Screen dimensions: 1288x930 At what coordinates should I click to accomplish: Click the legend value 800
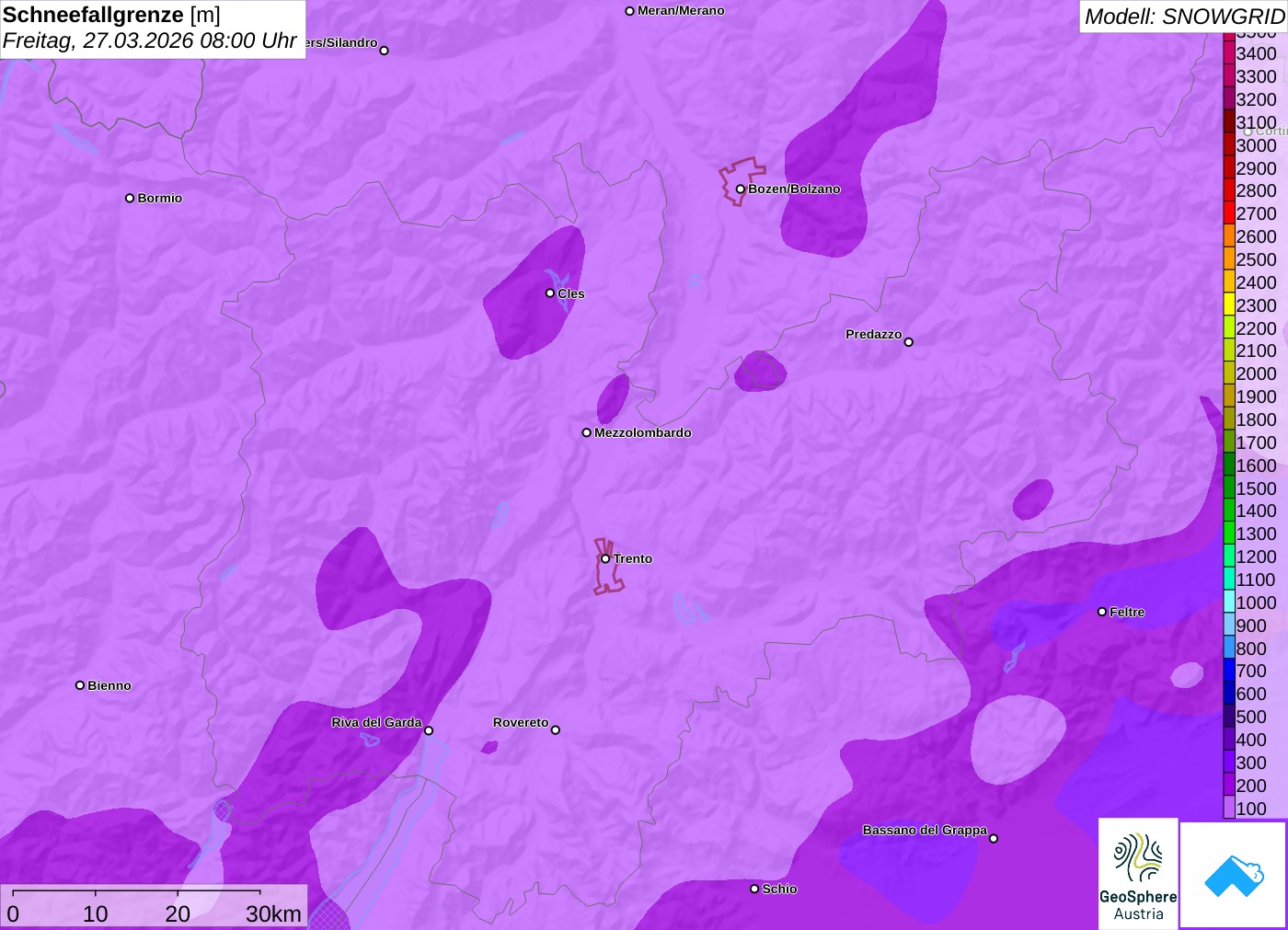1251,649
